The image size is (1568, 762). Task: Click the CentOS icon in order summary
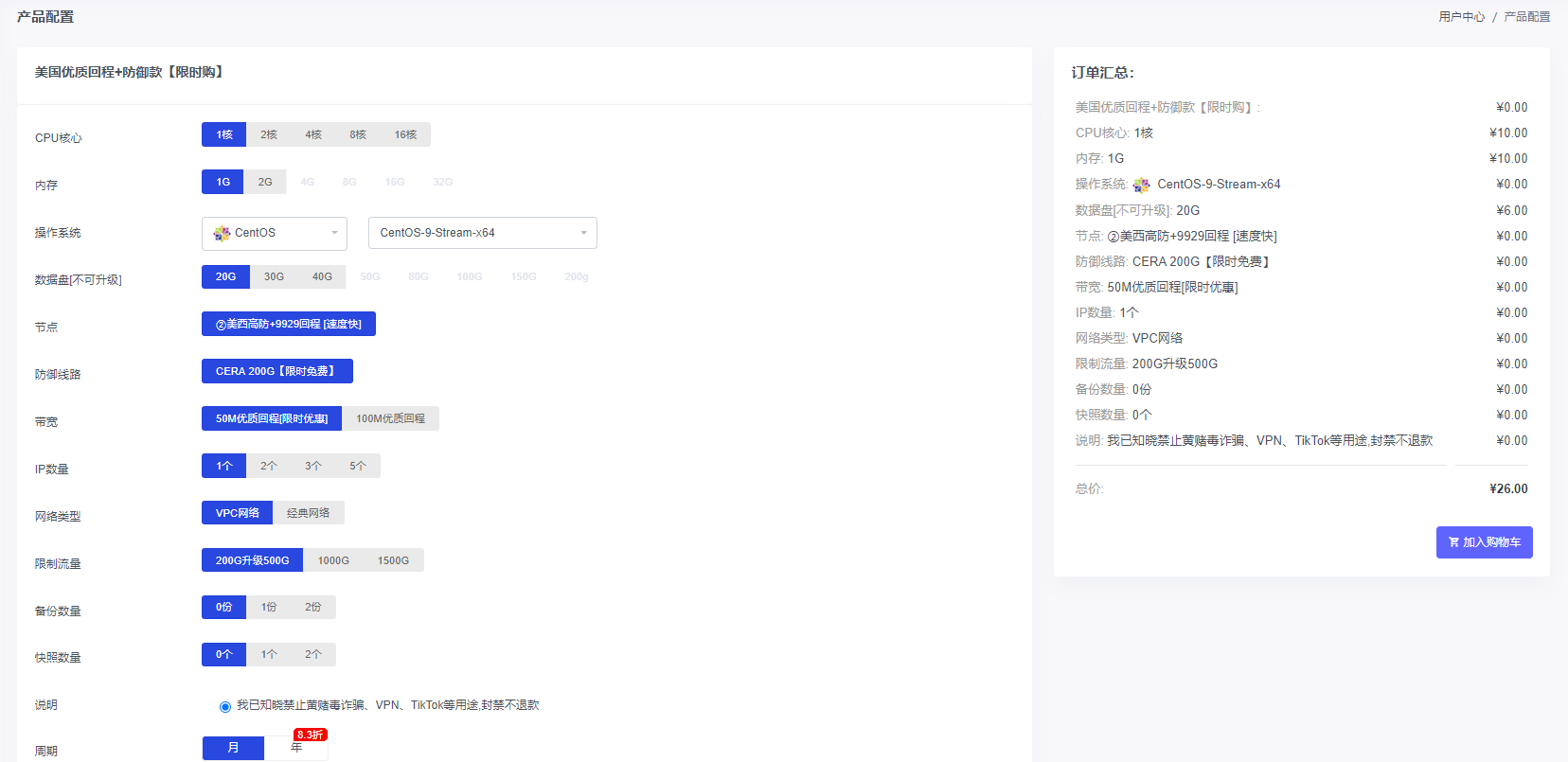point(1142,185)
